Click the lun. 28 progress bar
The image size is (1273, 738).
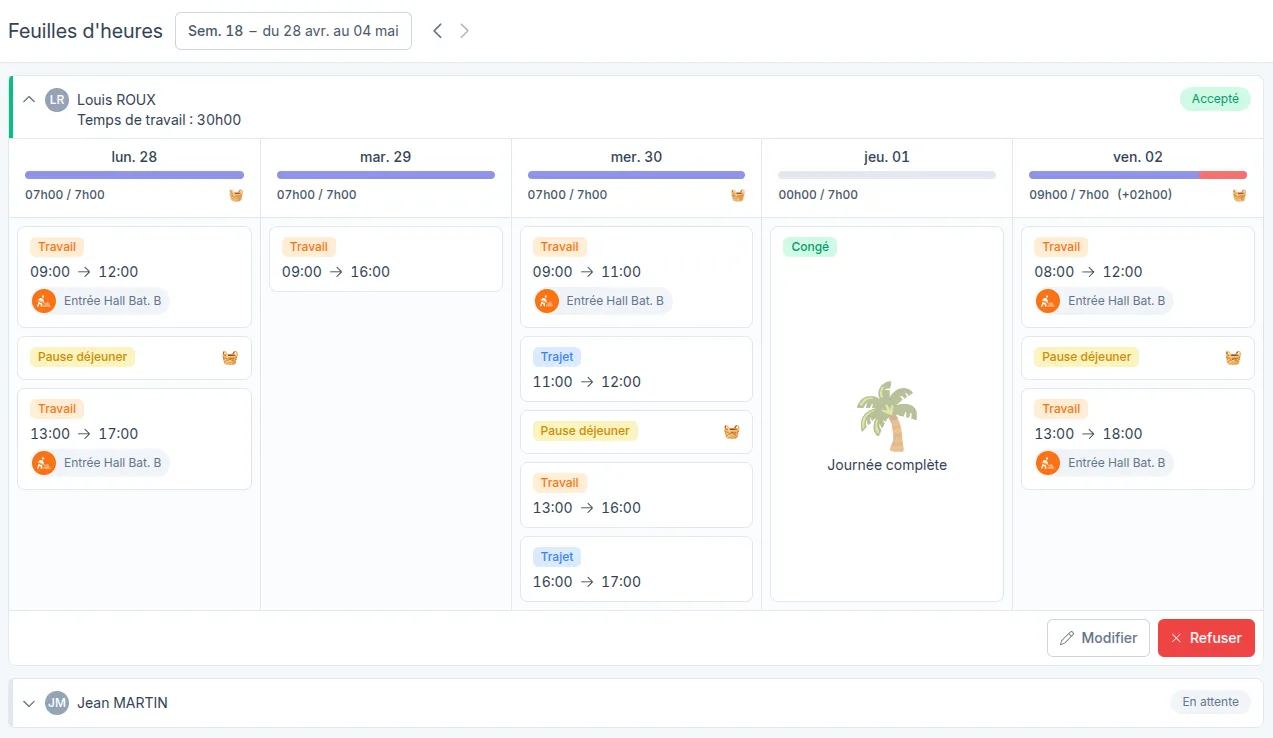click(x=134, y=175)
